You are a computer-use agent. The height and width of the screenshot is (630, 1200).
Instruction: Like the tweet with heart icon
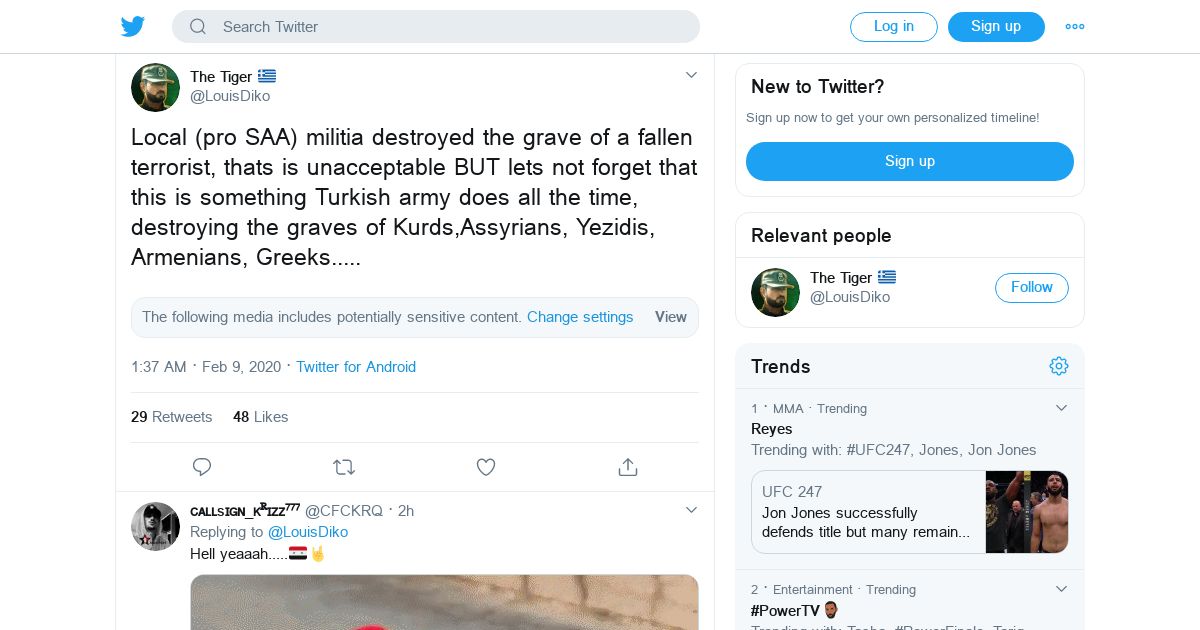click(x=486, y=467)
